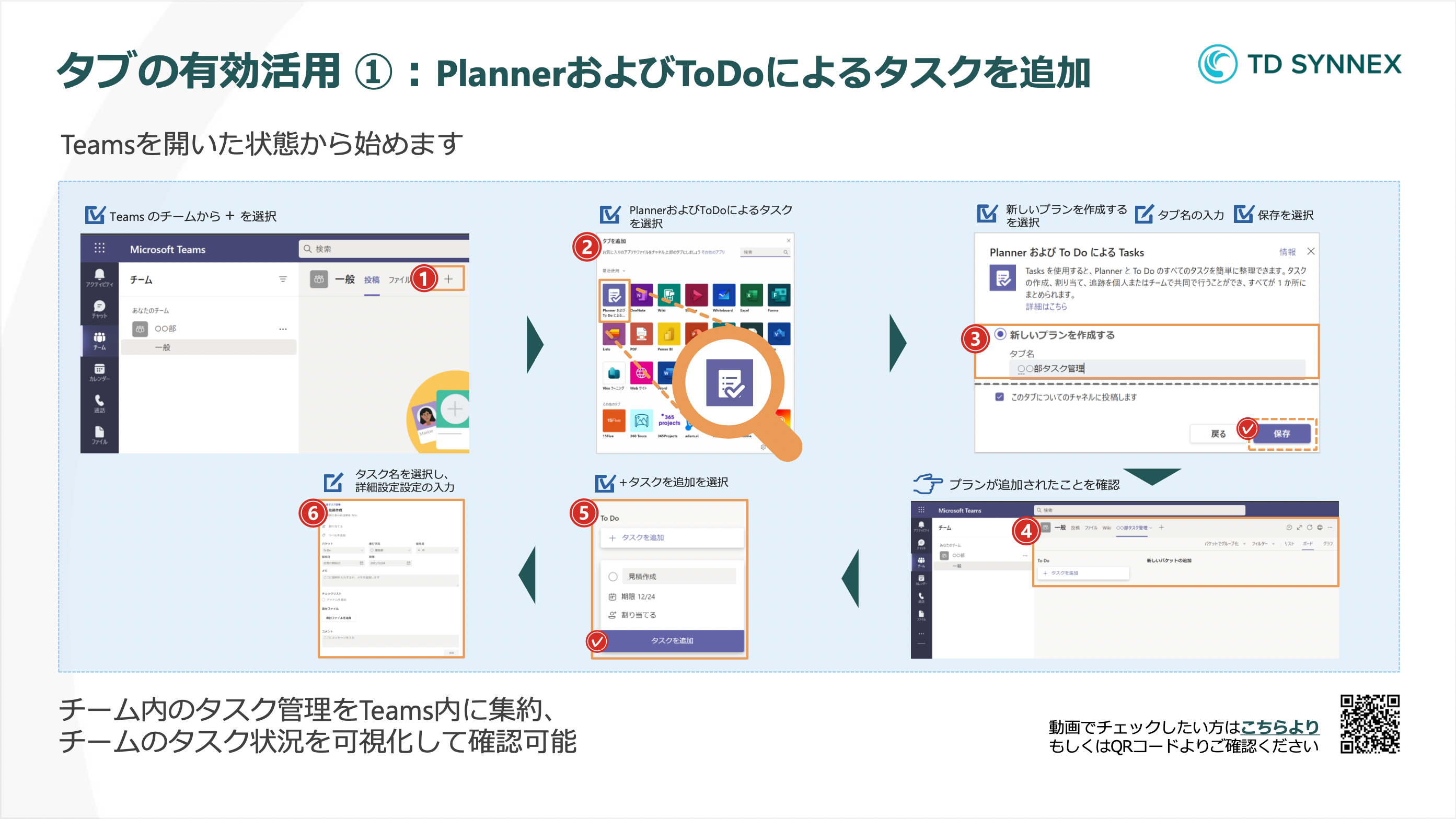Screen dimensions: 1456x819
Task: Open the ○○部タスク管理 tab chevron menu
Action: tap(1151, 528)
